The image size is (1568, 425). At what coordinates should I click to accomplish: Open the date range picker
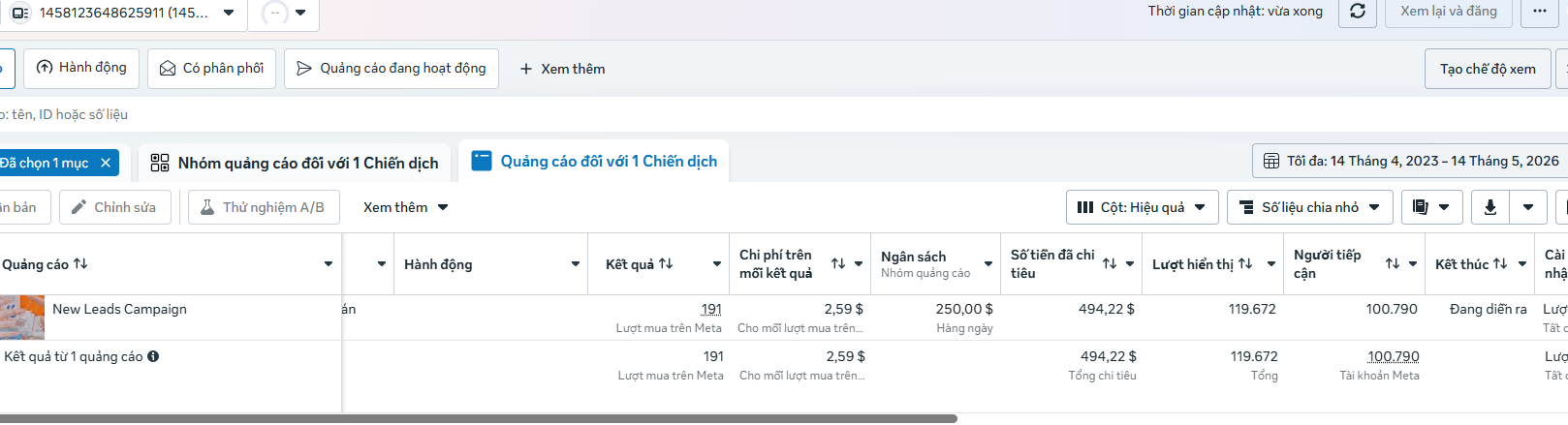1410,161
